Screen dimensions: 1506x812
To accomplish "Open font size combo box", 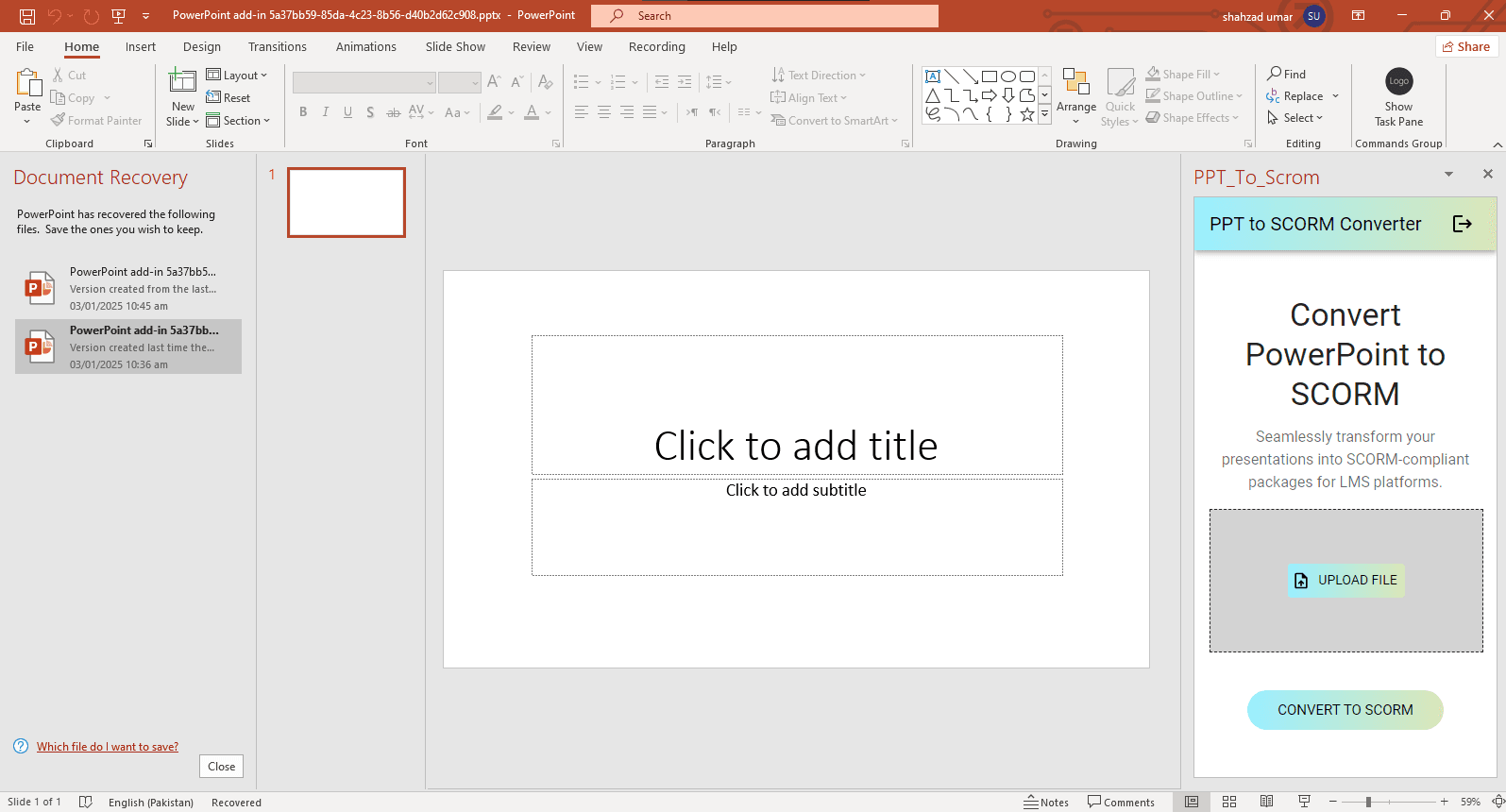I will click(460, 83).
